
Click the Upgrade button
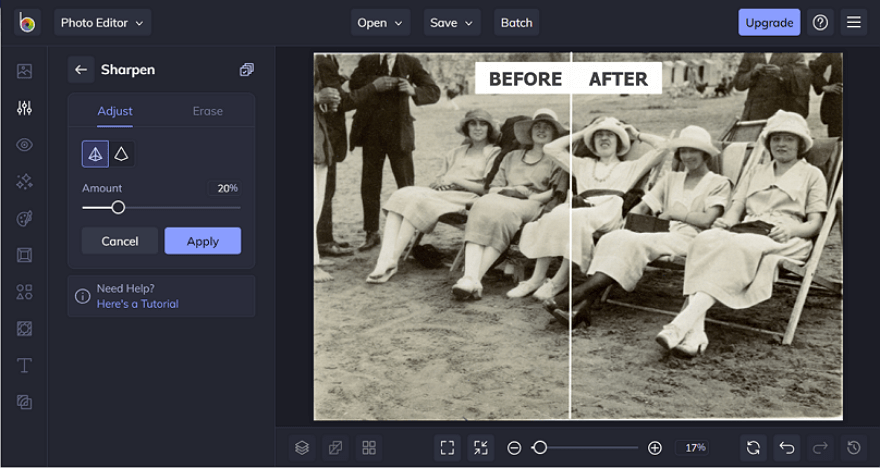769,22
